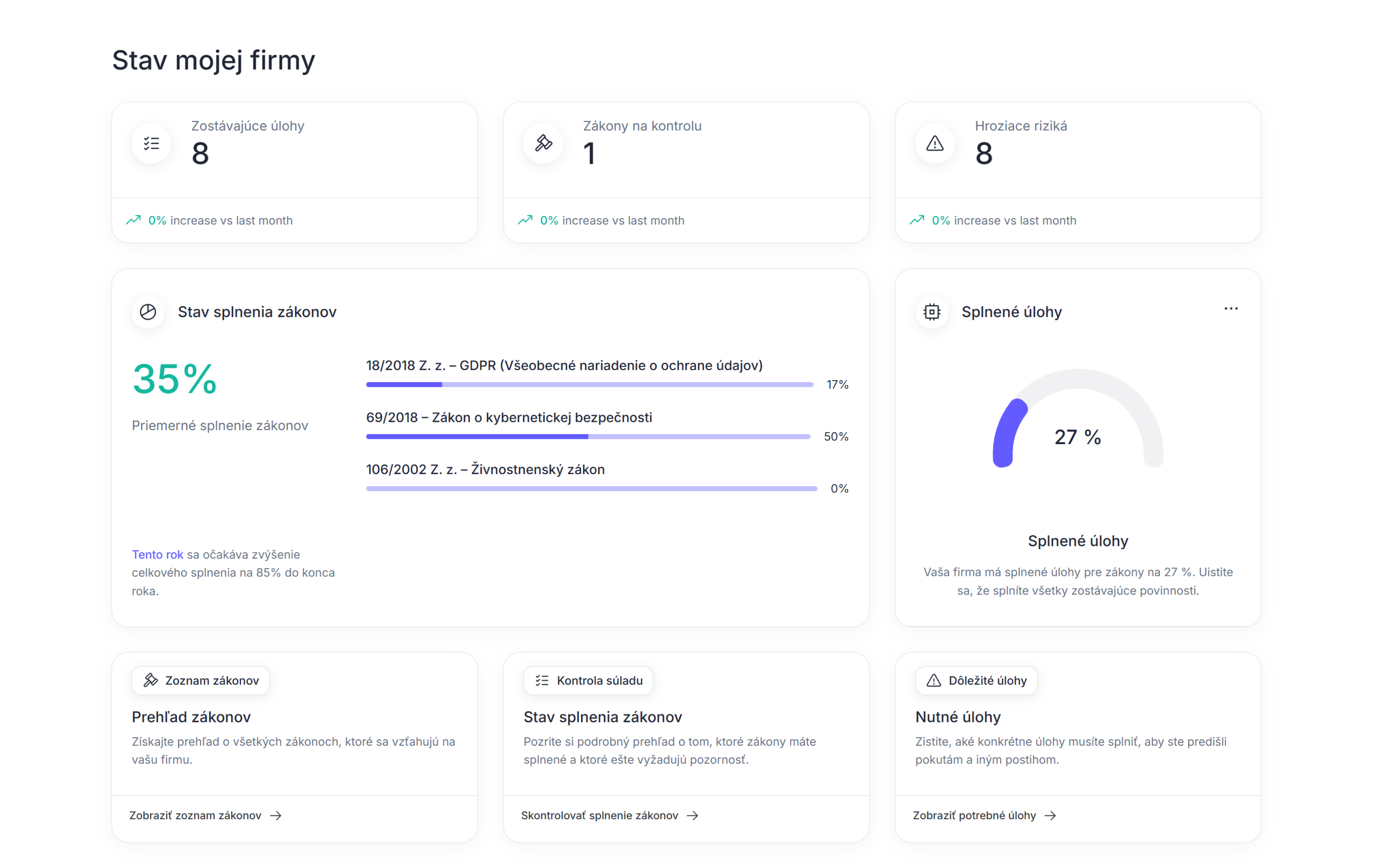Open the Zobraziť potrebné úlohy link

coord(984,815)
